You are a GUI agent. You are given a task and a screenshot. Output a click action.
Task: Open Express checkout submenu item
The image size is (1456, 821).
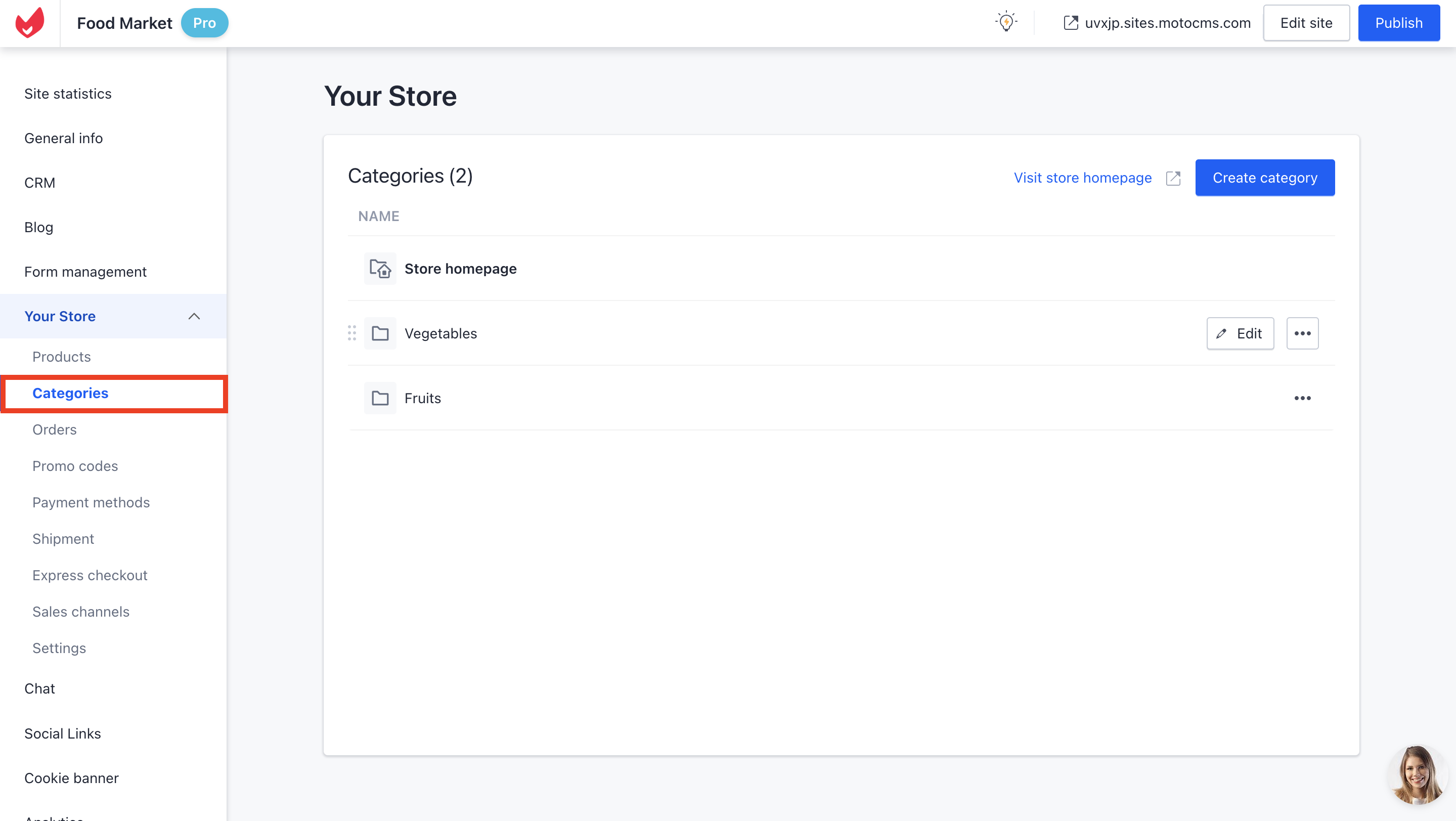(90, 576)
